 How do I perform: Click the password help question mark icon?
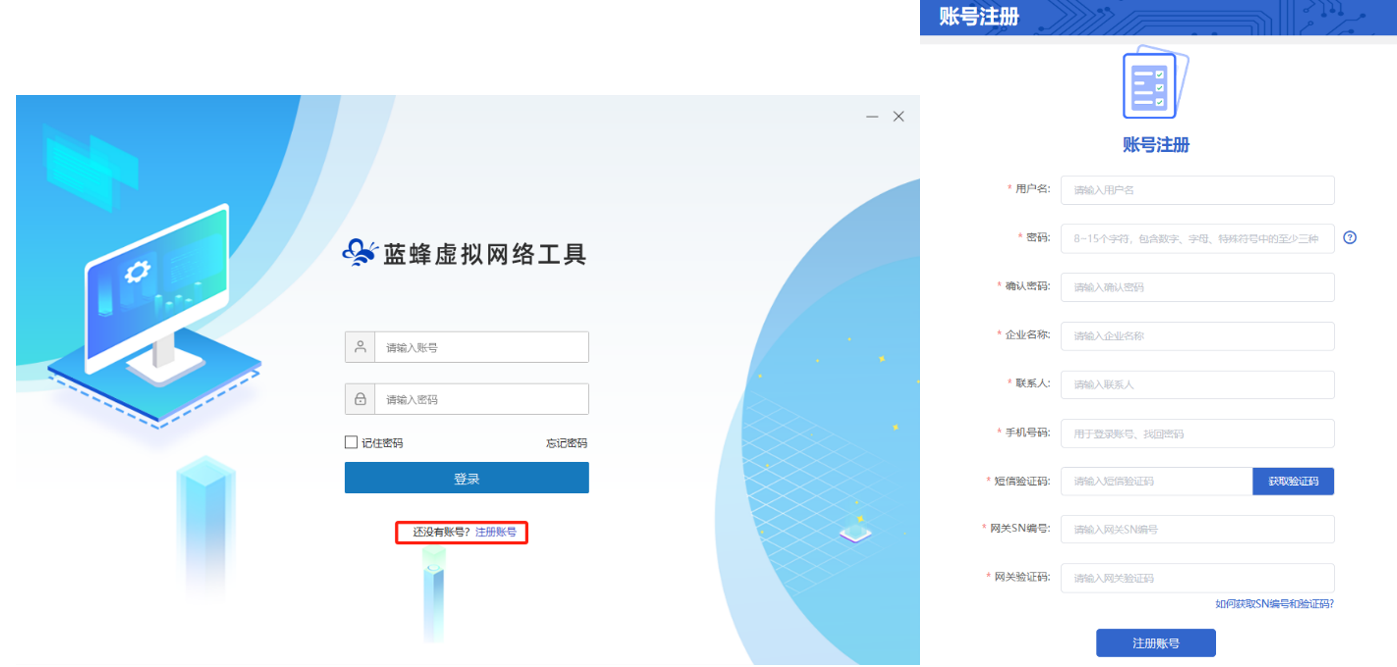[1350, 238]
